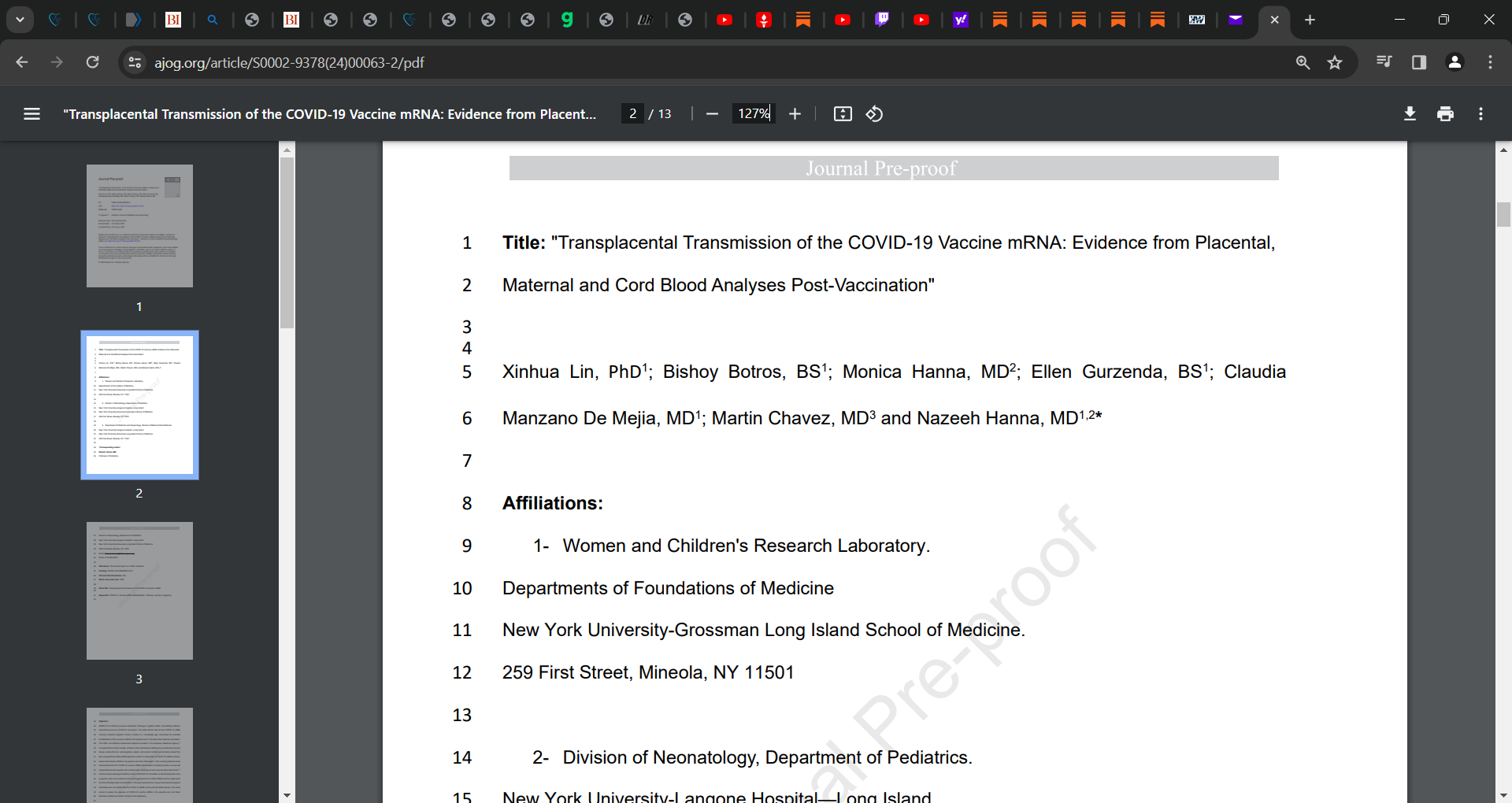Click the 'Title:' bold label

pos(524,242)
